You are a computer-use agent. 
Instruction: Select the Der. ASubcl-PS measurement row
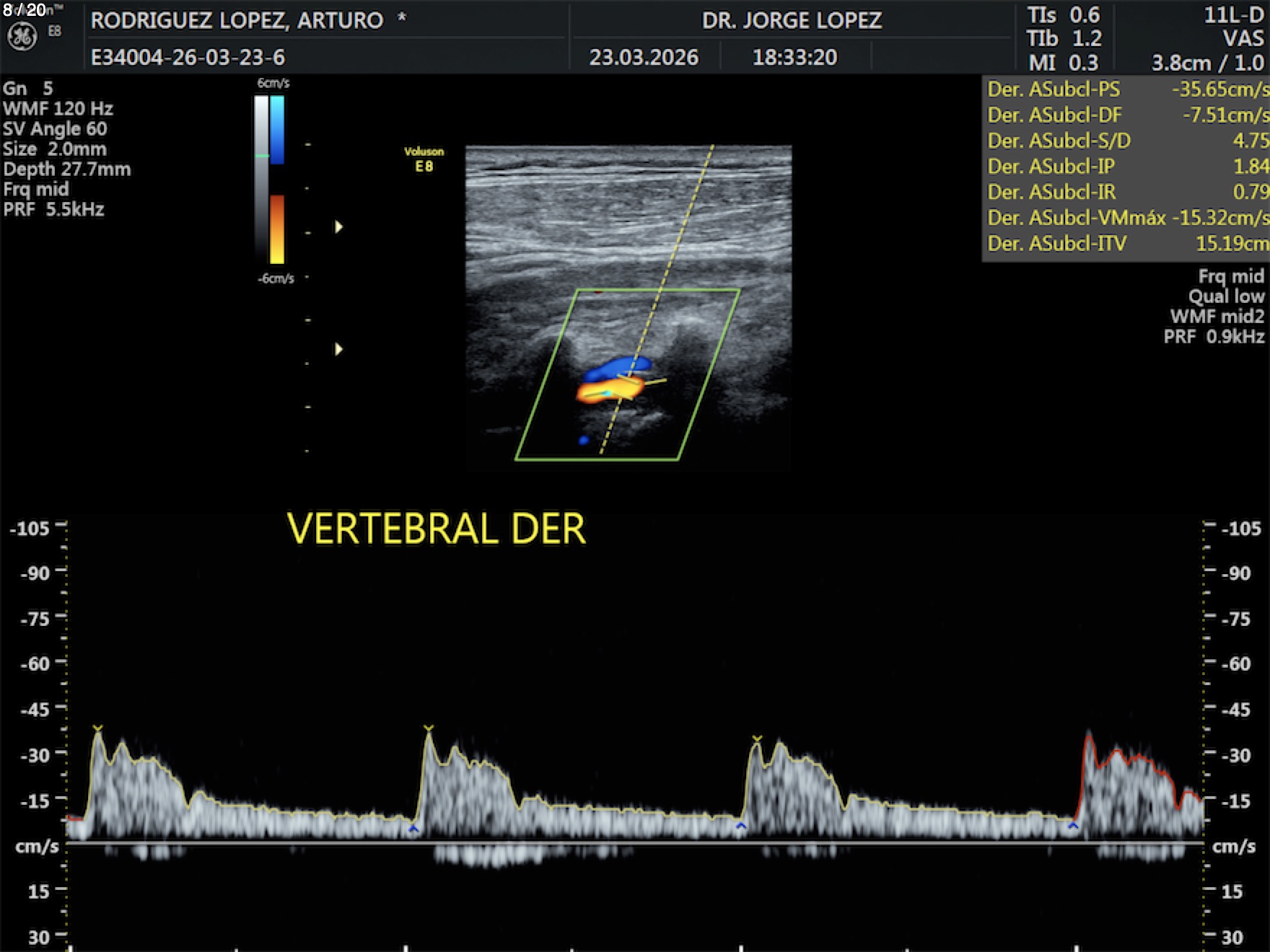pos(1126,89)
